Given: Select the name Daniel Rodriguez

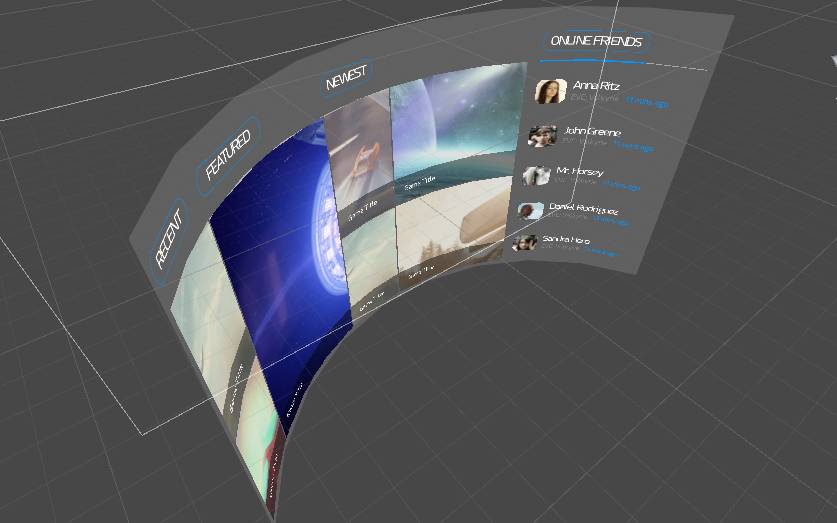Looking at the screenshot, I should (583, 208).
